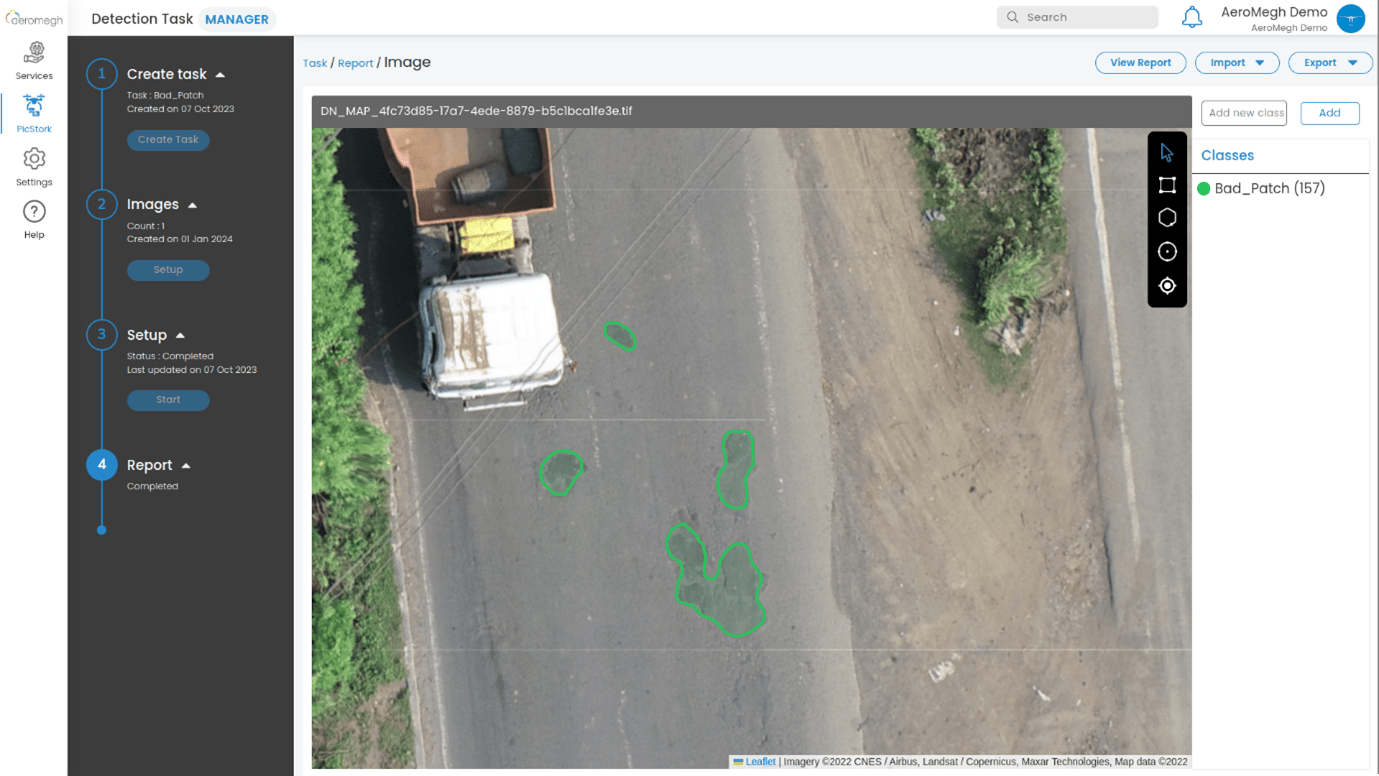
Task: Click the View Report button
Action: click(x=1140, y=63)
